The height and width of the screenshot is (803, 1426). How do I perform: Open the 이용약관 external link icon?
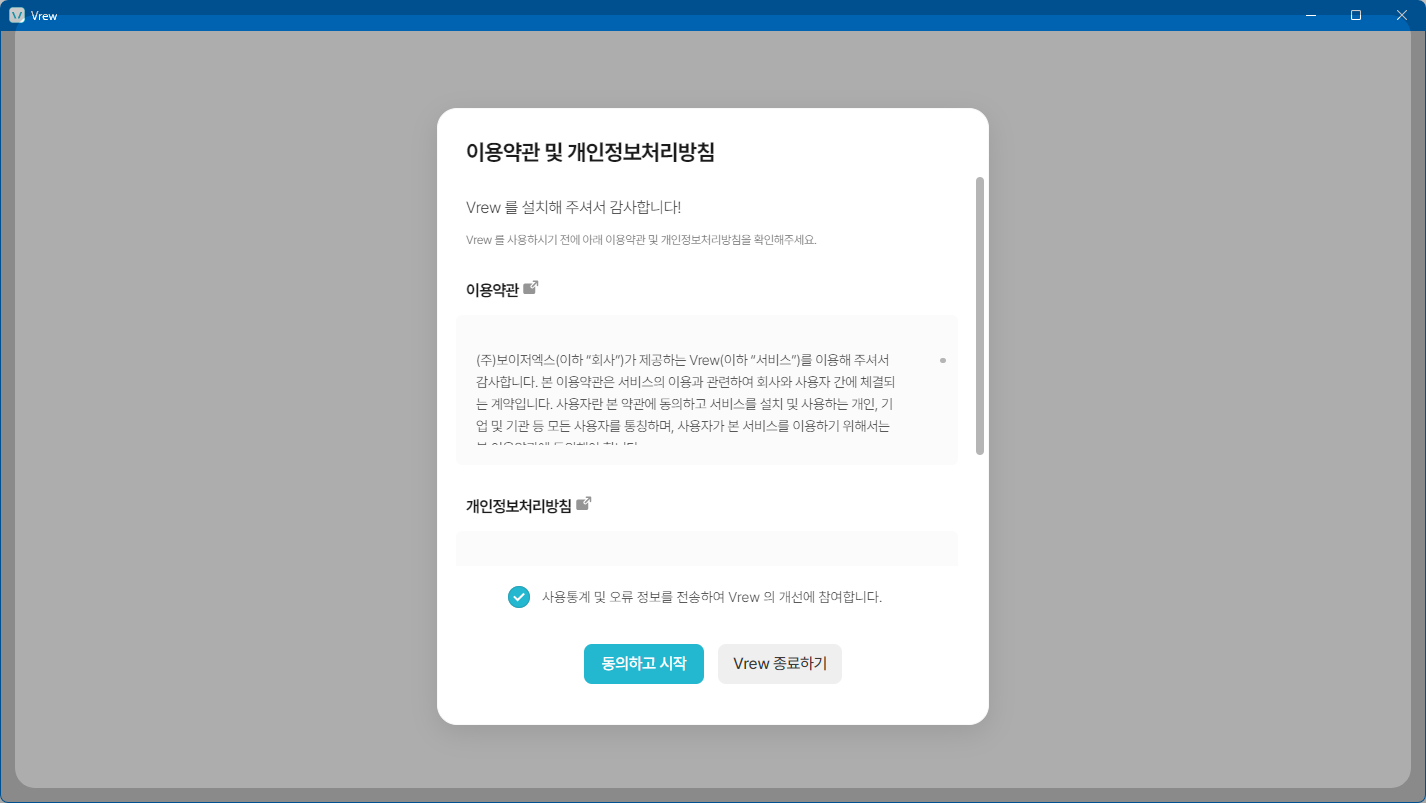(531, 288)
